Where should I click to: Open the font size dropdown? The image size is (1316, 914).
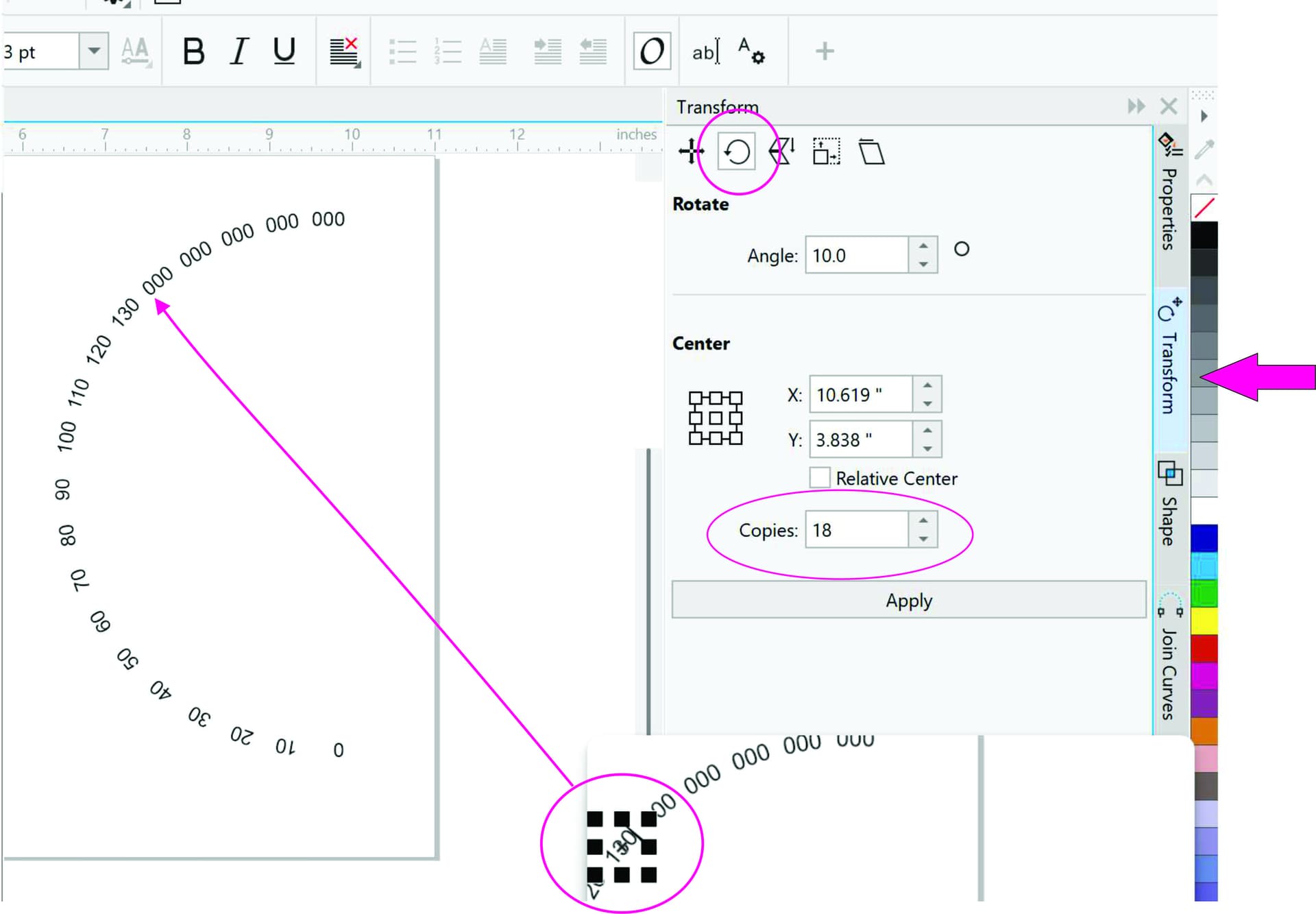coord(94,51)
